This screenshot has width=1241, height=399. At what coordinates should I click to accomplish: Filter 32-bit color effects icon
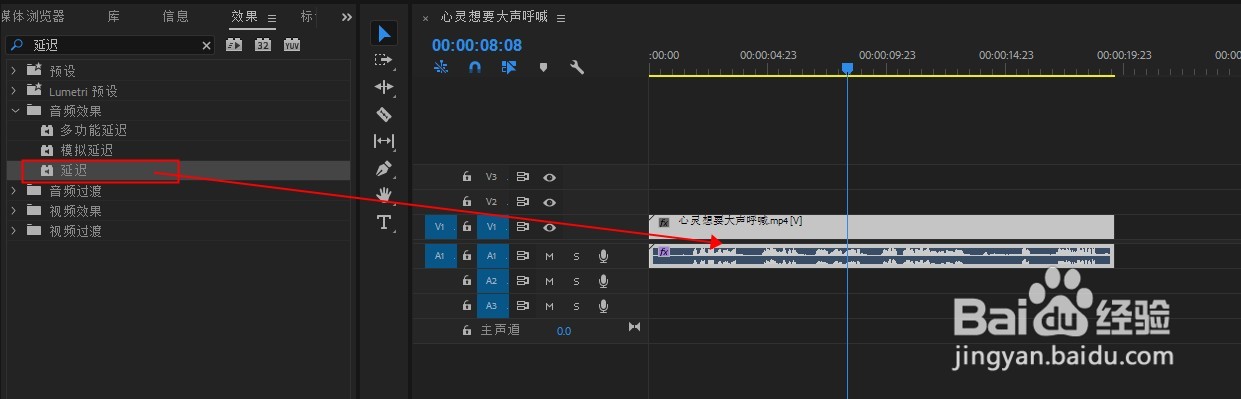[263, 45]
